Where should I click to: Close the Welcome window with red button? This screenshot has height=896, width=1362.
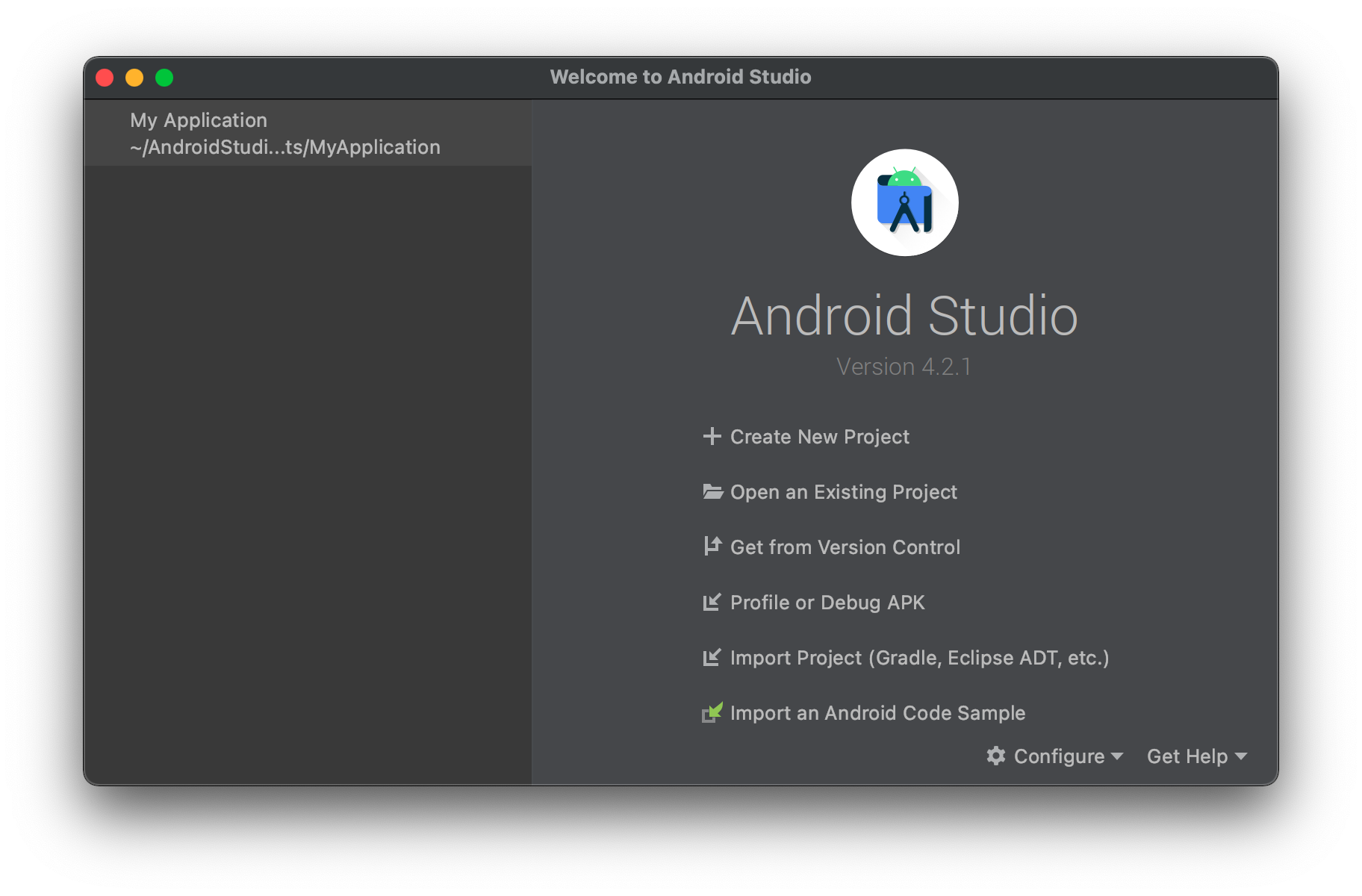click(105, 78)
